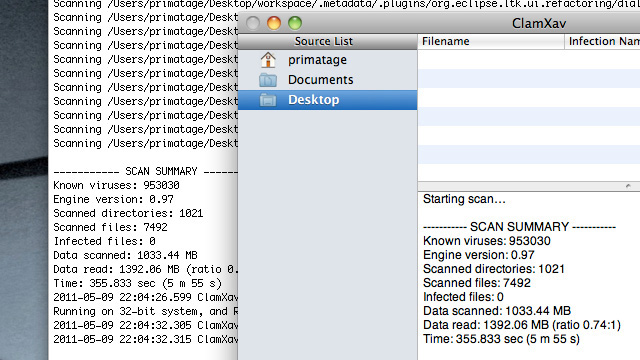Click '2011-05-09 22:04:26.599' console log line
This screenshot has height=360, width=640.
click(145, 297)
